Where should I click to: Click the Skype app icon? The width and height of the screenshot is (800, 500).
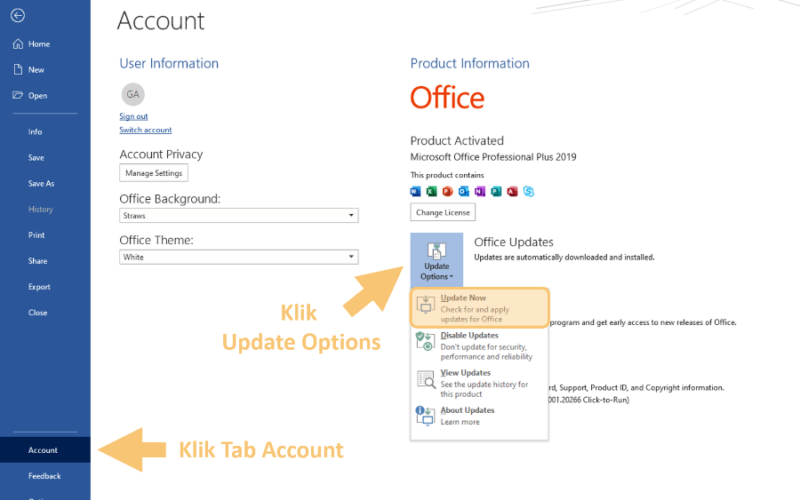(529, 191)
